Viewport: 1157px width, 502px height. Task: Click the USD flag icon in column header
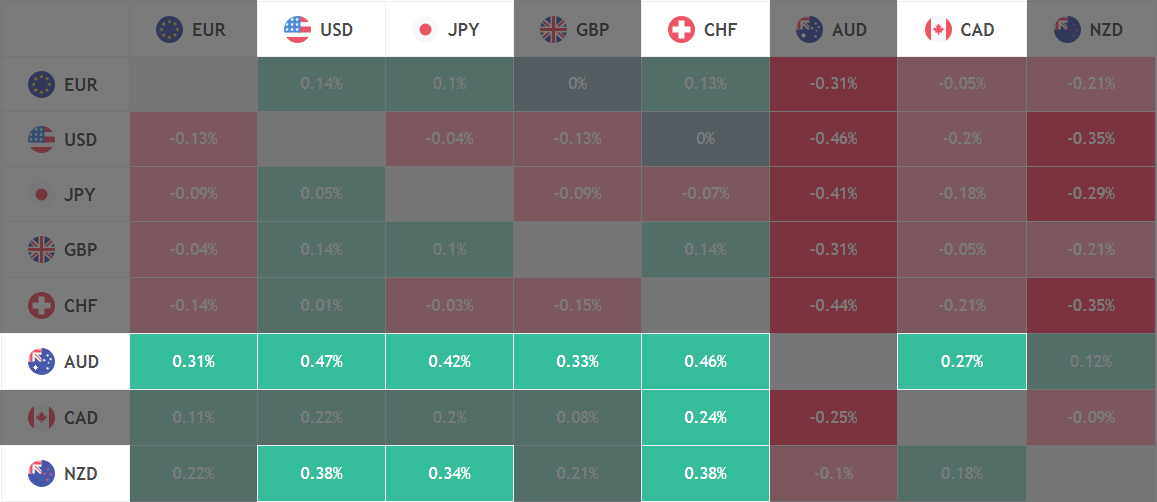coord(297,30)
